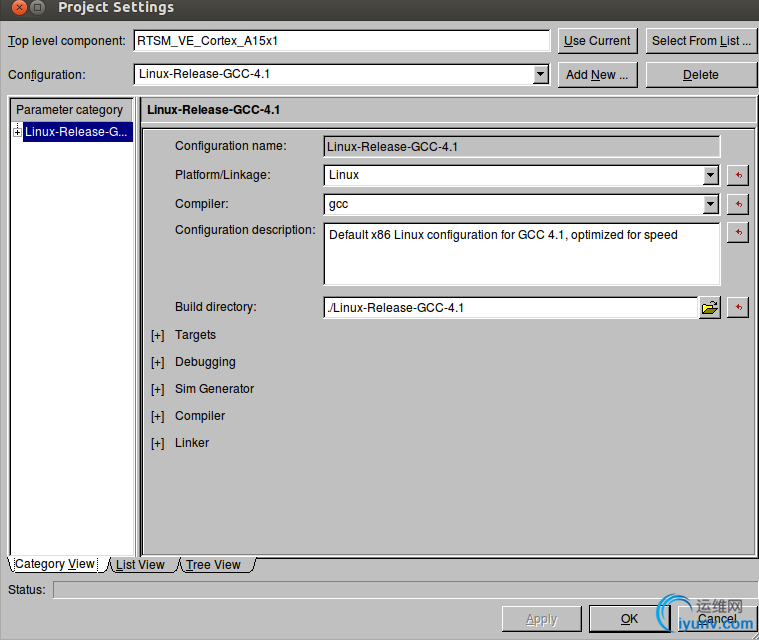This screenshot has width=759, height=640.
Task: Click the Top level component text field
Action: 342,41
